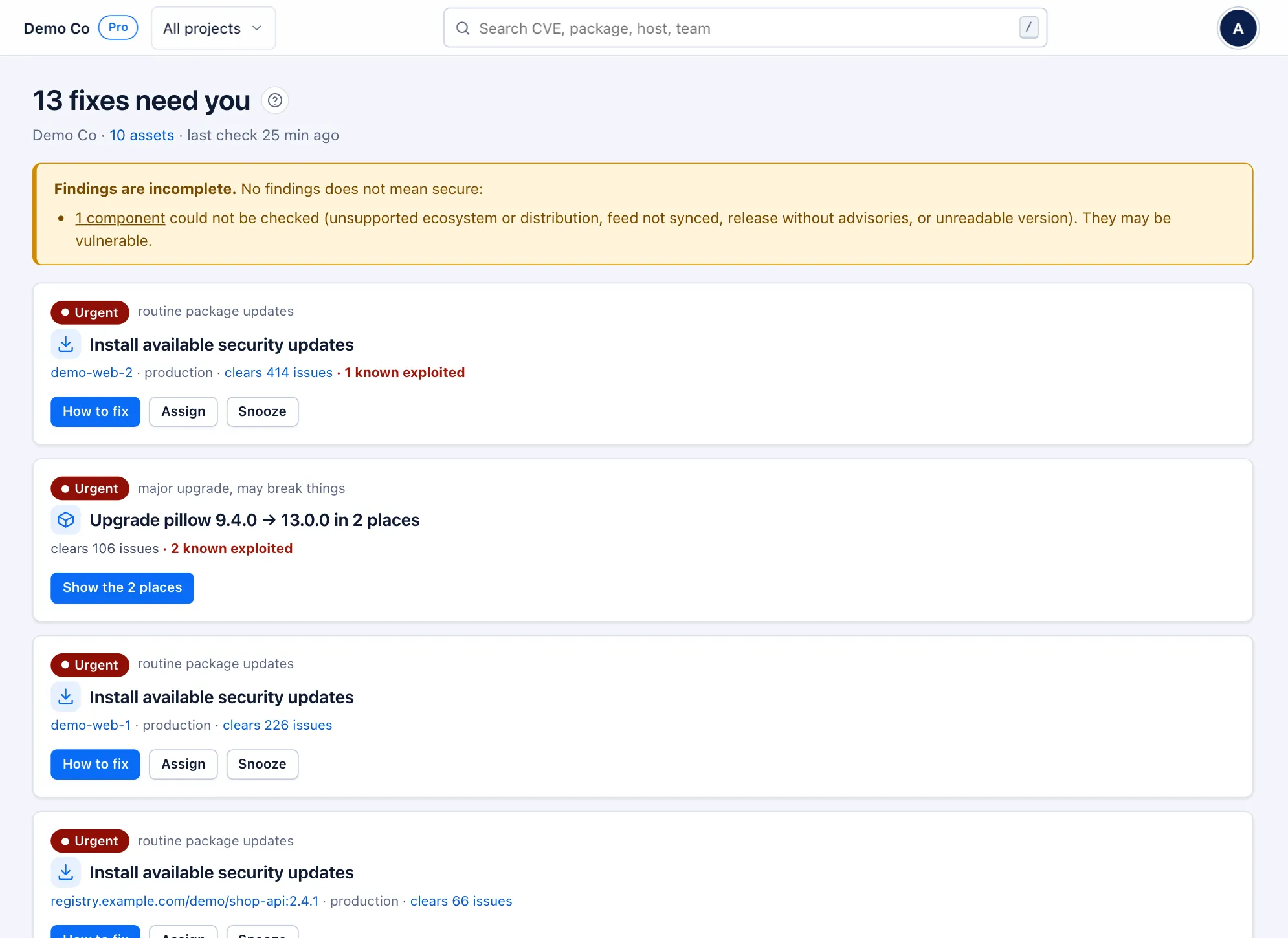Screen dimensions: 1288x938
Task: Open the demo-web-1 host link
Action: [91, 725]
